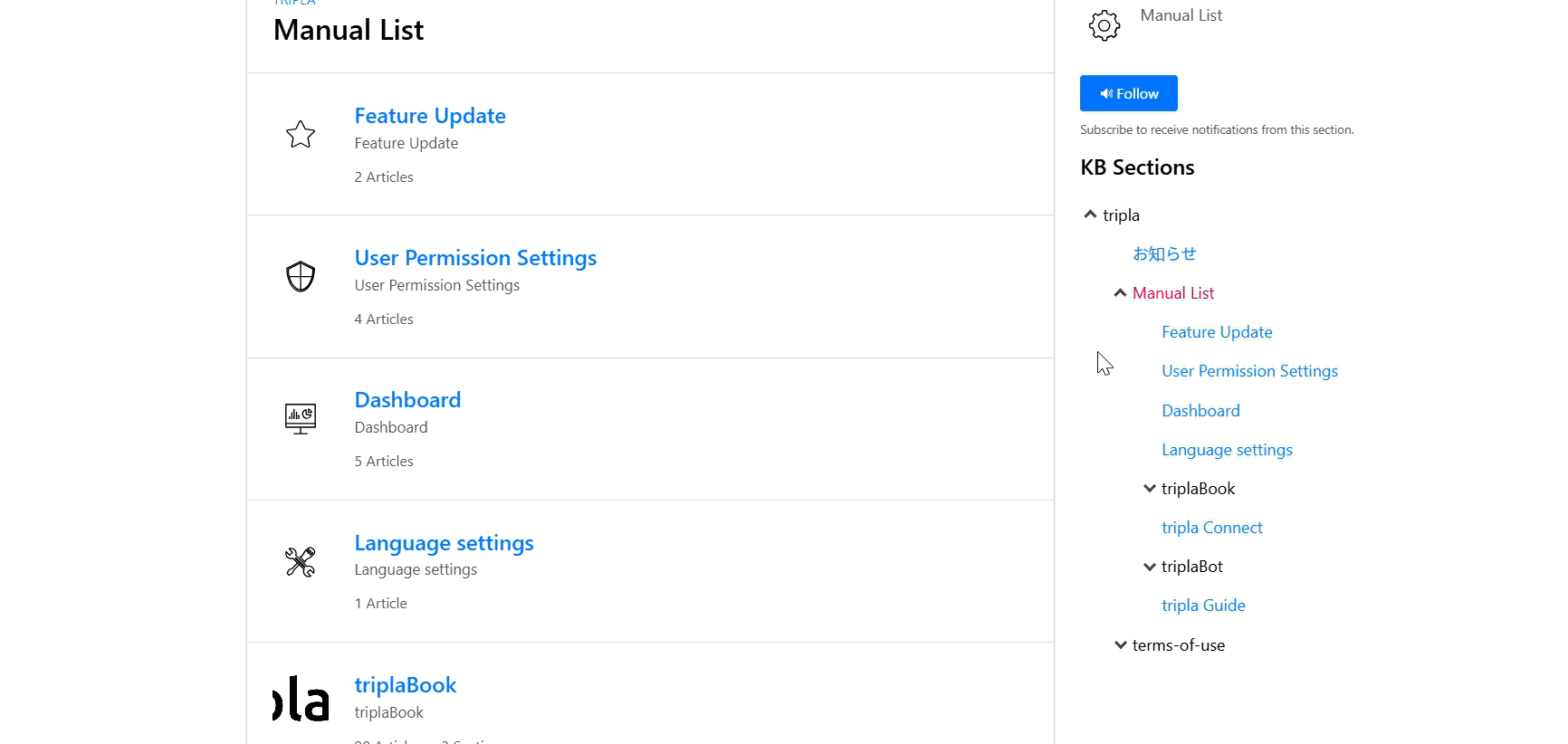Screen dimensions: 1568x744
Task: Select お知らせ in the KB Sections tree
Action: point(1164,254)
